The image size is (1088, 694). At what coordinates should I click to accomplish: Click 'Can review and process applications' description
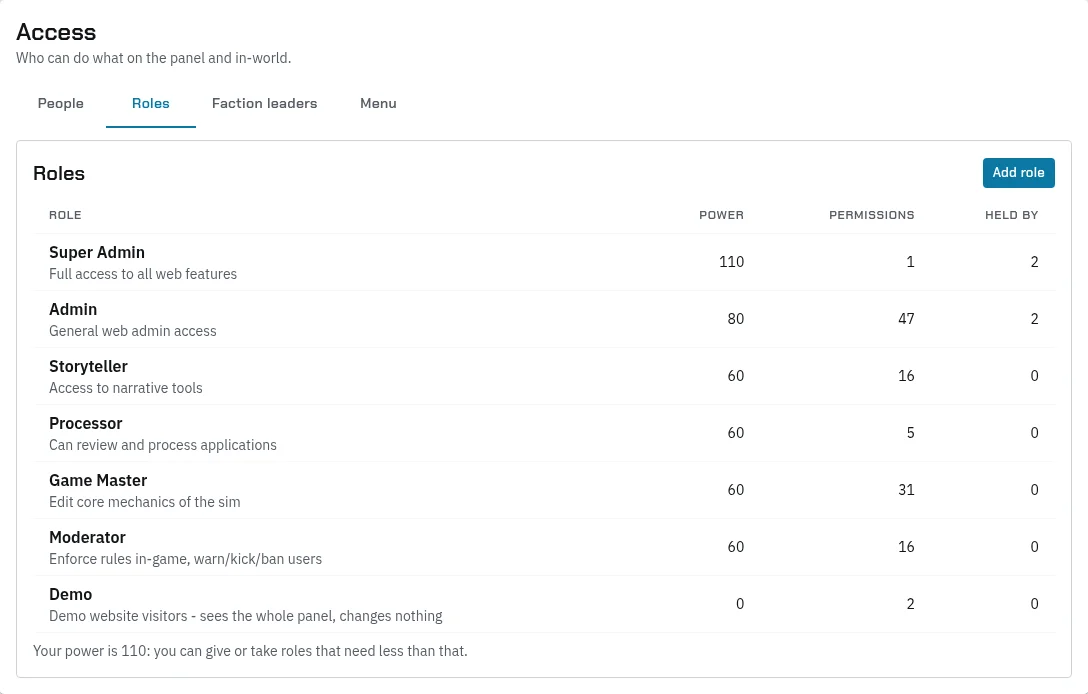pyautogui.click(x=162, y=445)
